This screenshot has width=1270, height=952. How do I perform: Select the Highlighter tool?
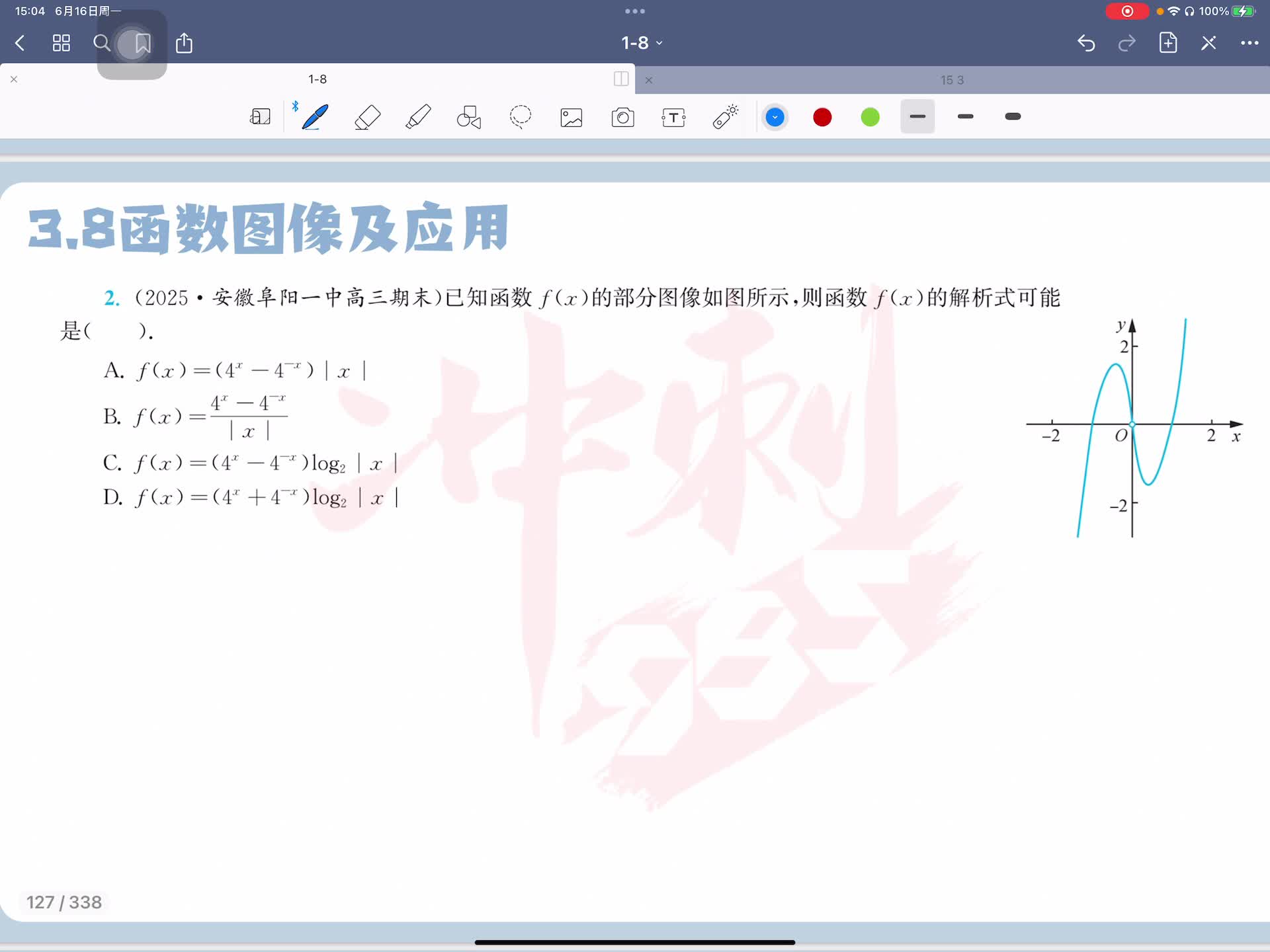(x=418, y=117)
